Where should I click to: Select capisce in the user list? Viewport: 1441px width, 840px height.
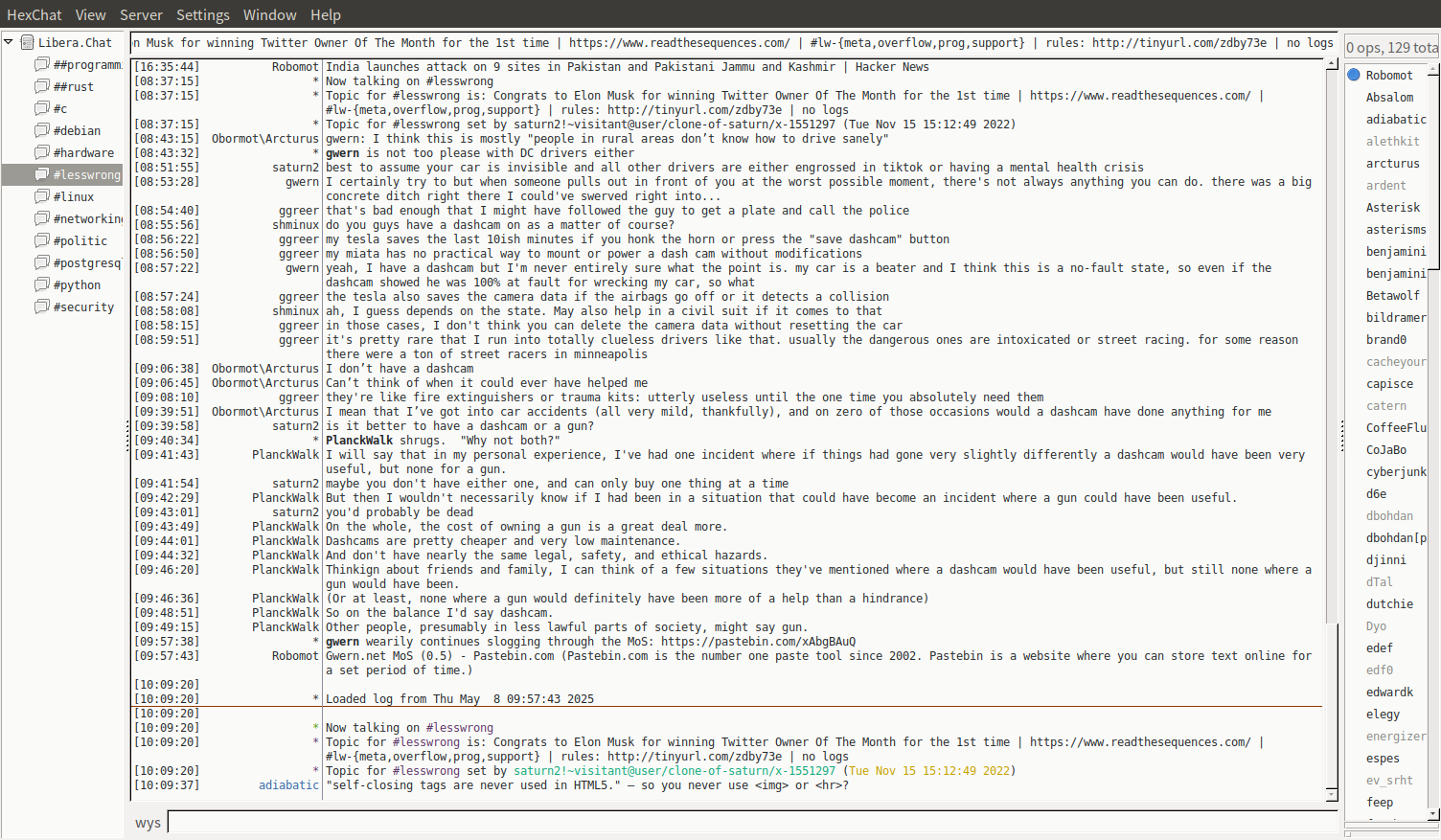coord(1389,383)
